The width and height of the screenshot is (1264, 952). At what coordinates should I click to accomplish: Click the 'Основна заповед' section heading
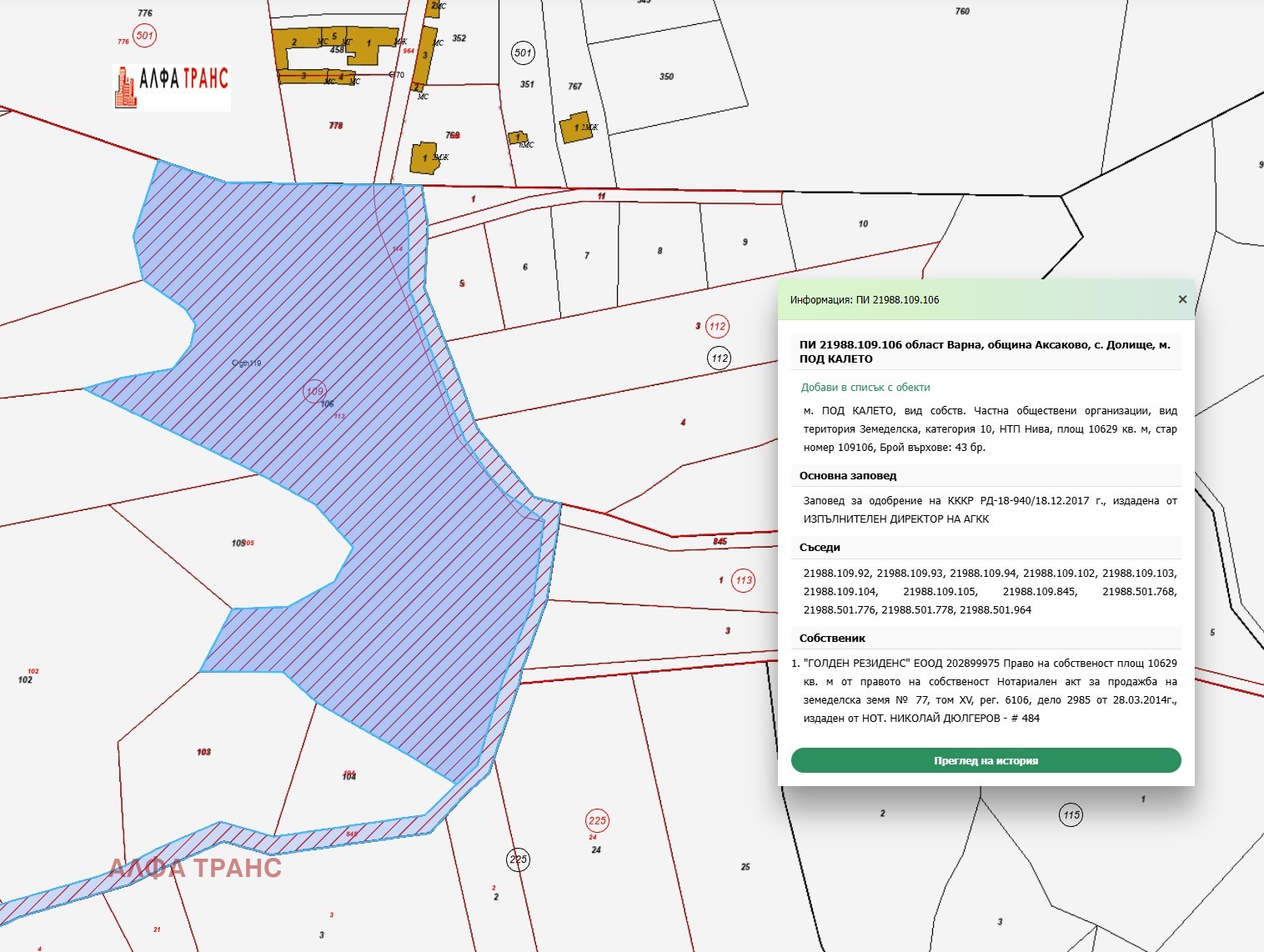pos(848,476)
